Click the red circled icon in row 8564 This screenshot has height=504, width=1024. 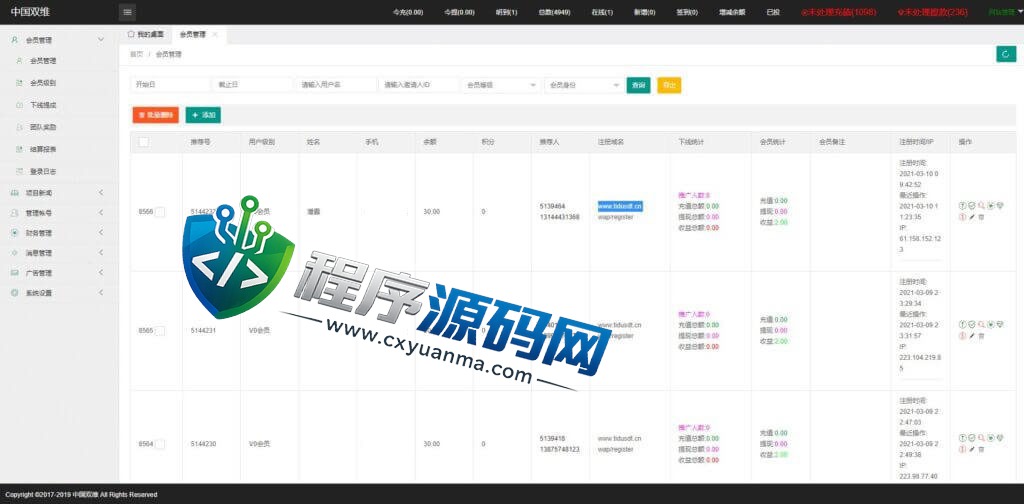(962, 449)
